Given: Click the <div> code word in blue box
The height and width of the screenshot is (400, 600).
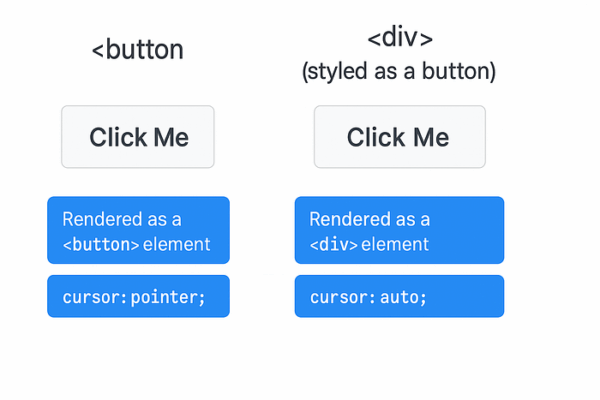Looking at the screenshot, I should (334, 245).
